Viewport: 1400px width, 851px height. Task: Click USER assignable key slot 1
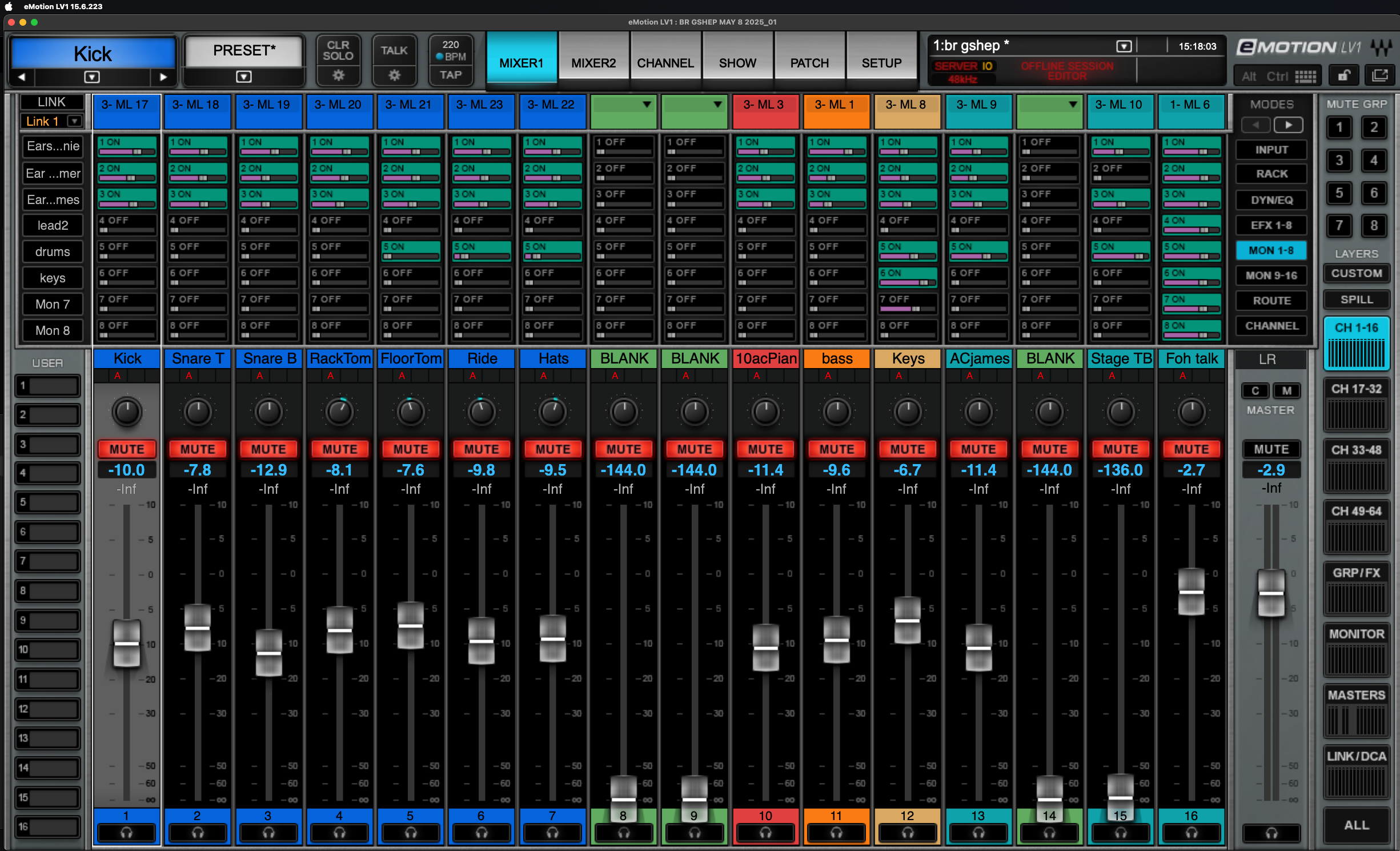(x=48, y=385)
